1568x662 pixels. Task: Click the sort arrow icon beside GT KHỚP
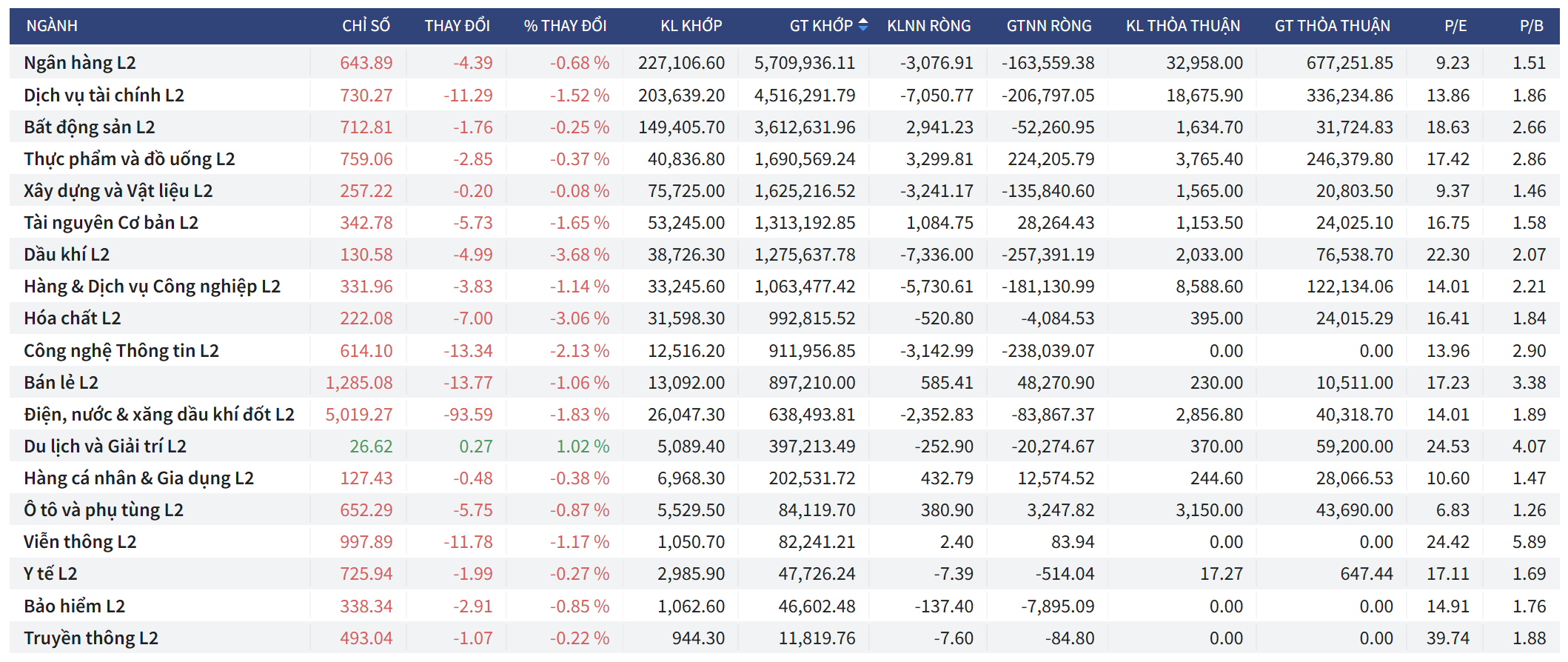pyautogui.click(x=863, y=25)
